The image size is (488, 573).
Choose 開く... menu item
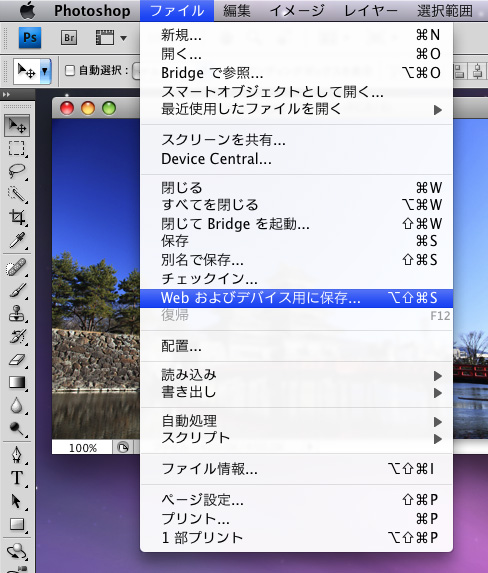click(x=296, y=54)
